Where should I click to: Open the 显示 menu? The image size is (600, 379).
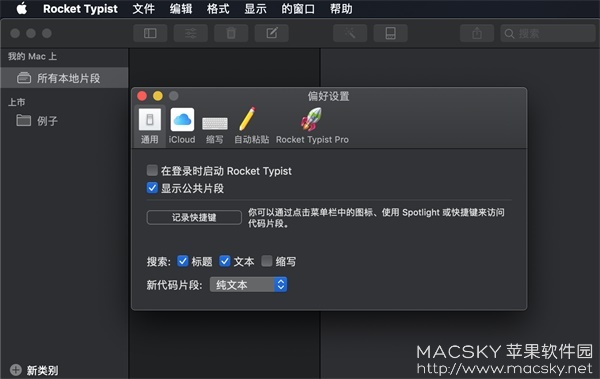(255, 9)
